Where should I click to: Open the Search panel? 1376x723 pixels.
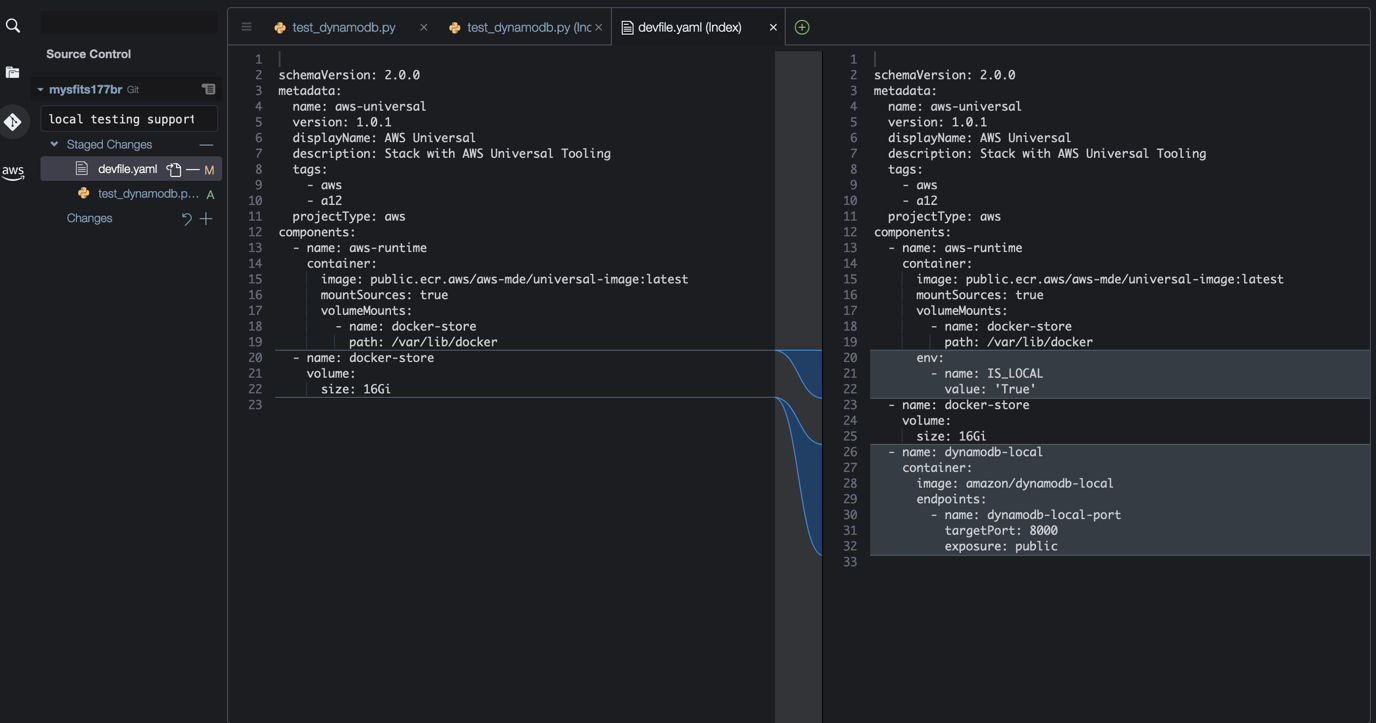(13, 24)
